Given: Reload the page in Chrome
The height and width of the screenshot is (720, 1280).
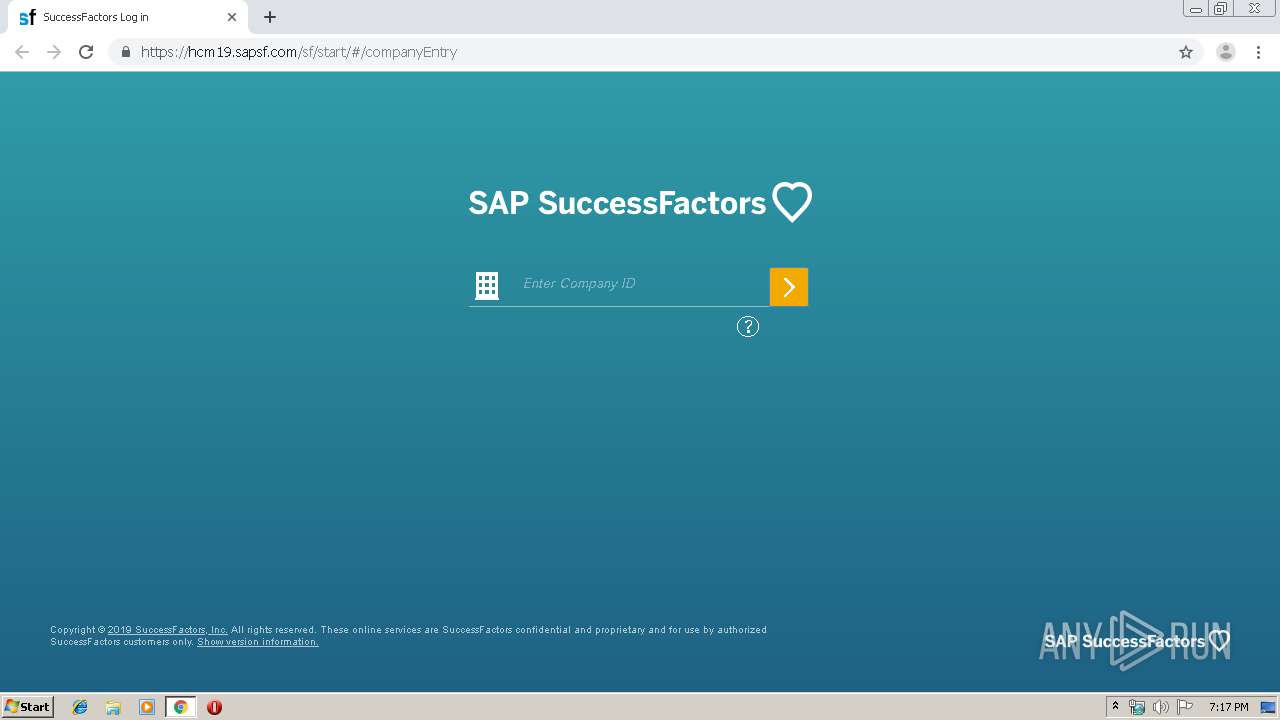Looking at the screenshot, I should (86, 52).
